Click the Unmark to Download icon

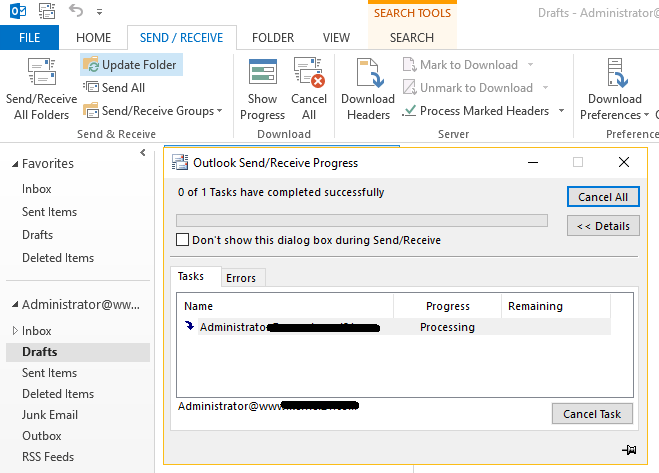(409, 87)
